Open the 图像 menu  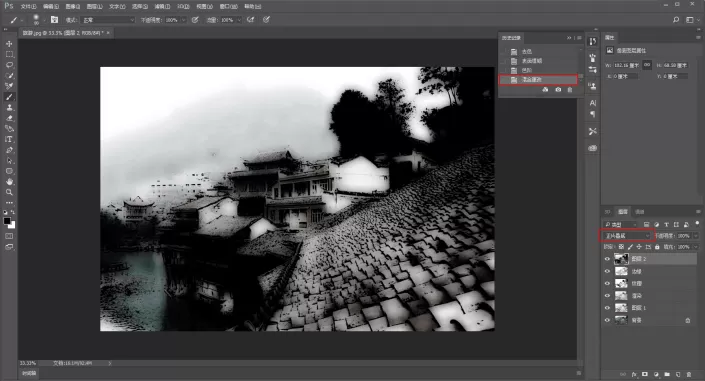72,6
